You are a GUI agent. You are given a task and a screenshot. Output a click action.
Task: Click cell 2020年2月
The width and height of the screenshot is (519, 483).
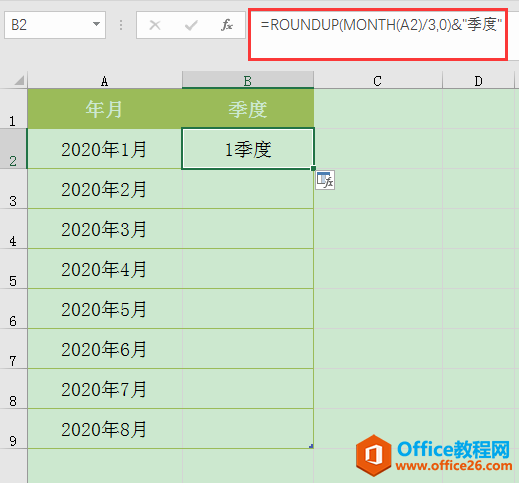pos(105,189)
